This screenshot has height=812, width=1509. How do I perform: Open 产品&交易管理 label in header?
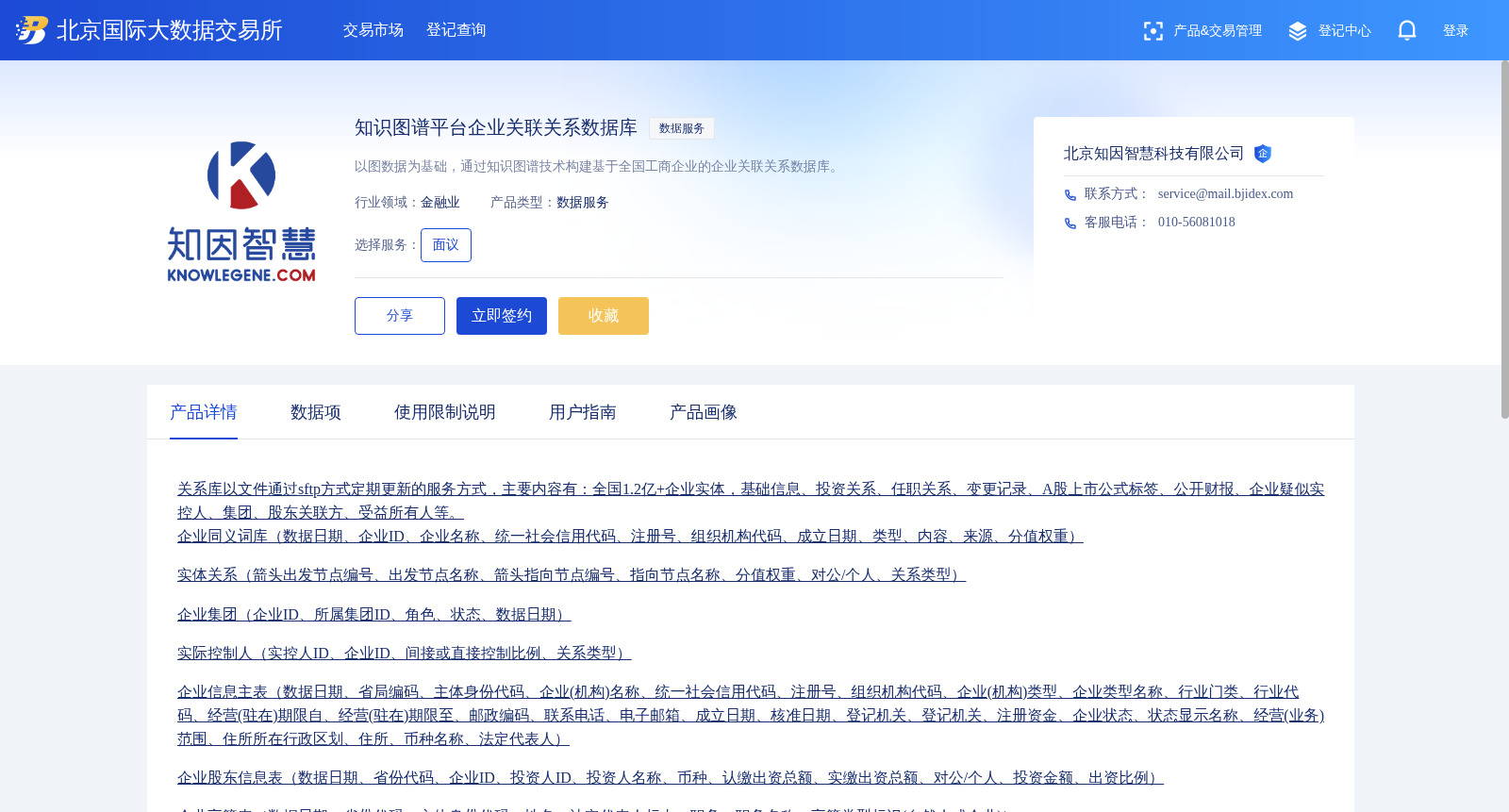point(1218,31)
